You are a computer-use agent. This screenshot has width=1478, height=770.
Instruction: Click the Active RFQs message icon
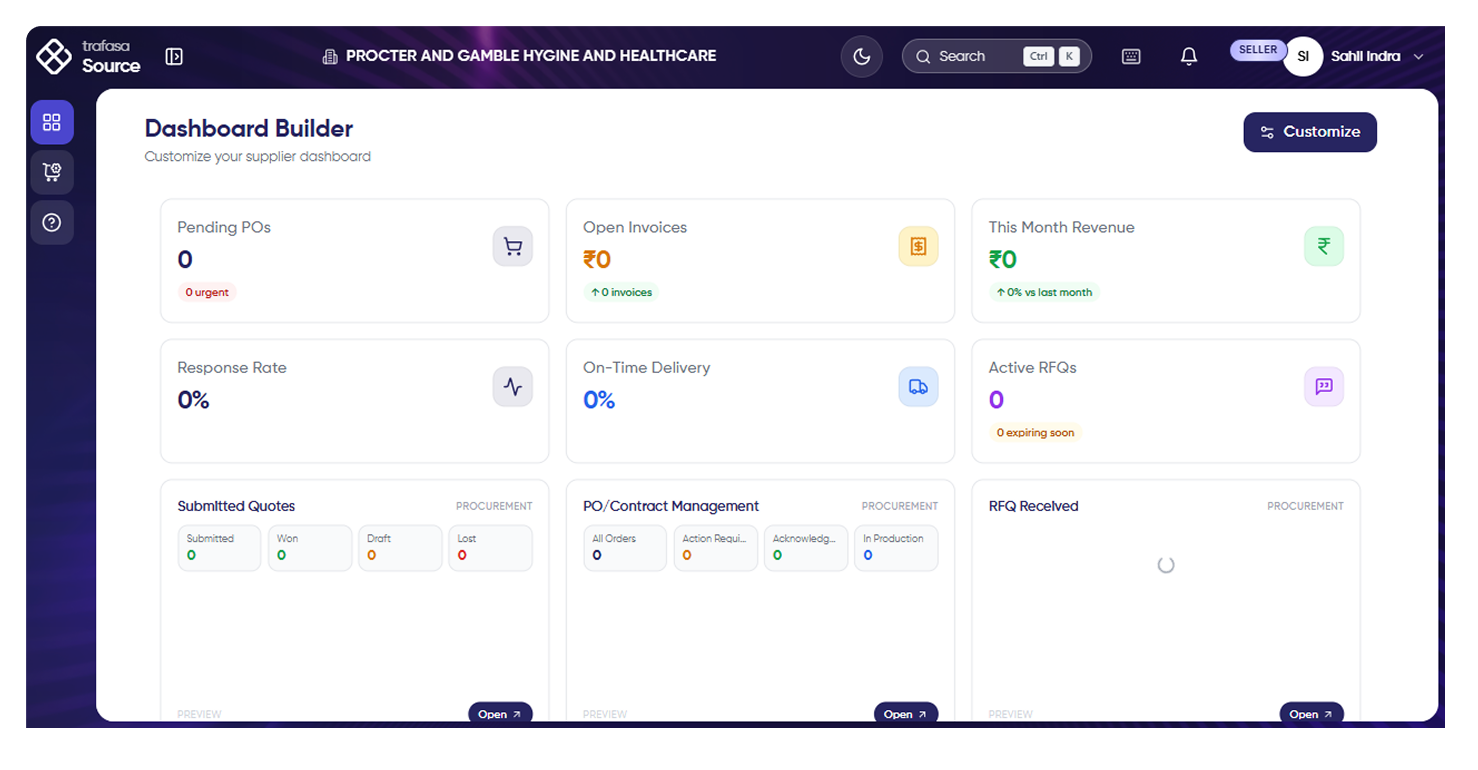click(x=1324, y=386)
